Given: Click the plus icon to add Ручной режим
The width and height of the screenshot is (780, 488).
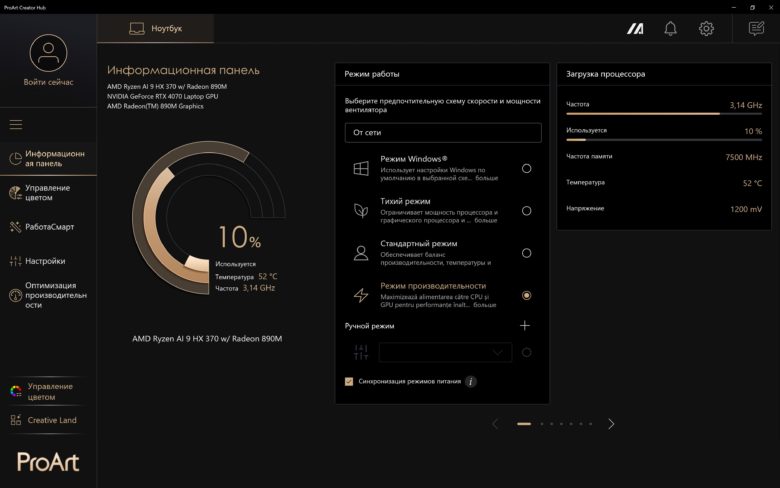Looking at the screenshot, I should [x=525, y=325].
